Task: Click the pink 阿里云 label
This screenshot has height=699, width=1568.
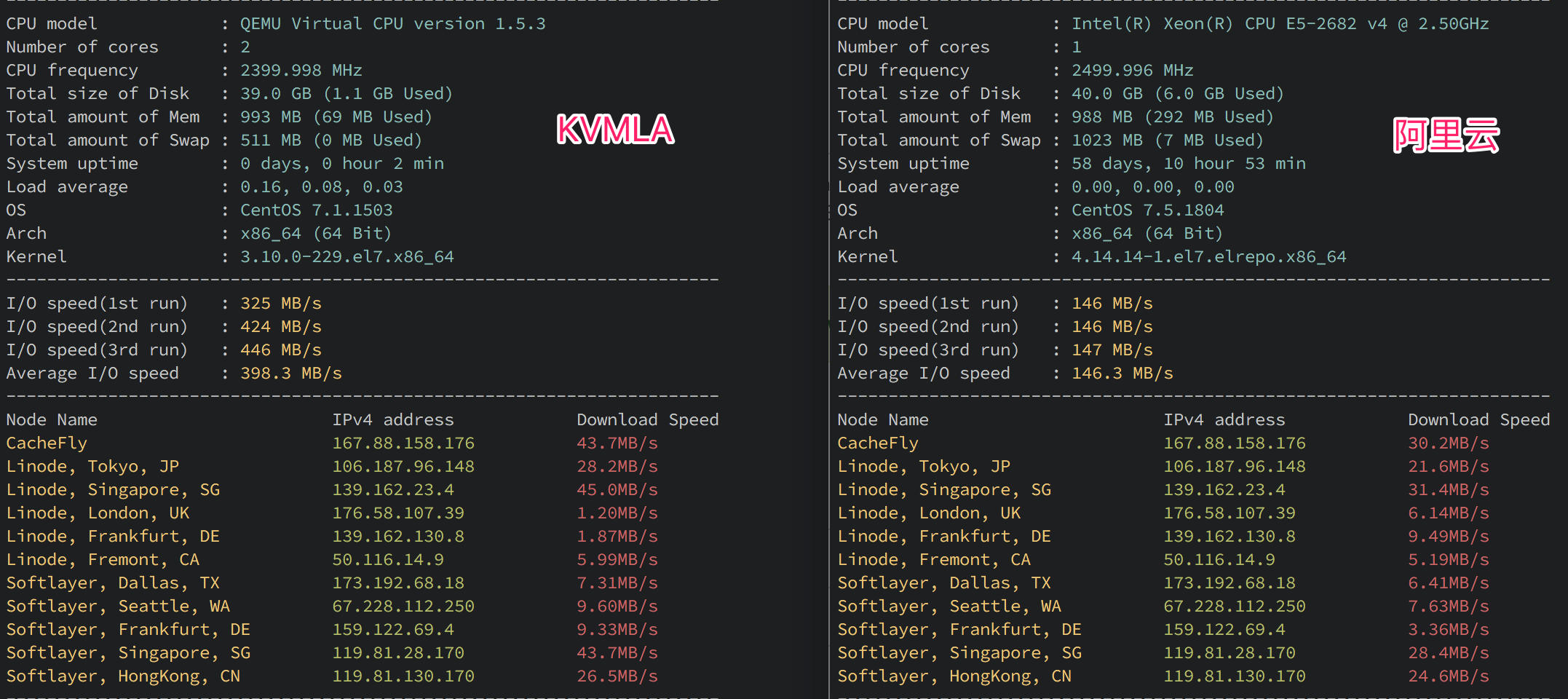Action: (1446, 135)
